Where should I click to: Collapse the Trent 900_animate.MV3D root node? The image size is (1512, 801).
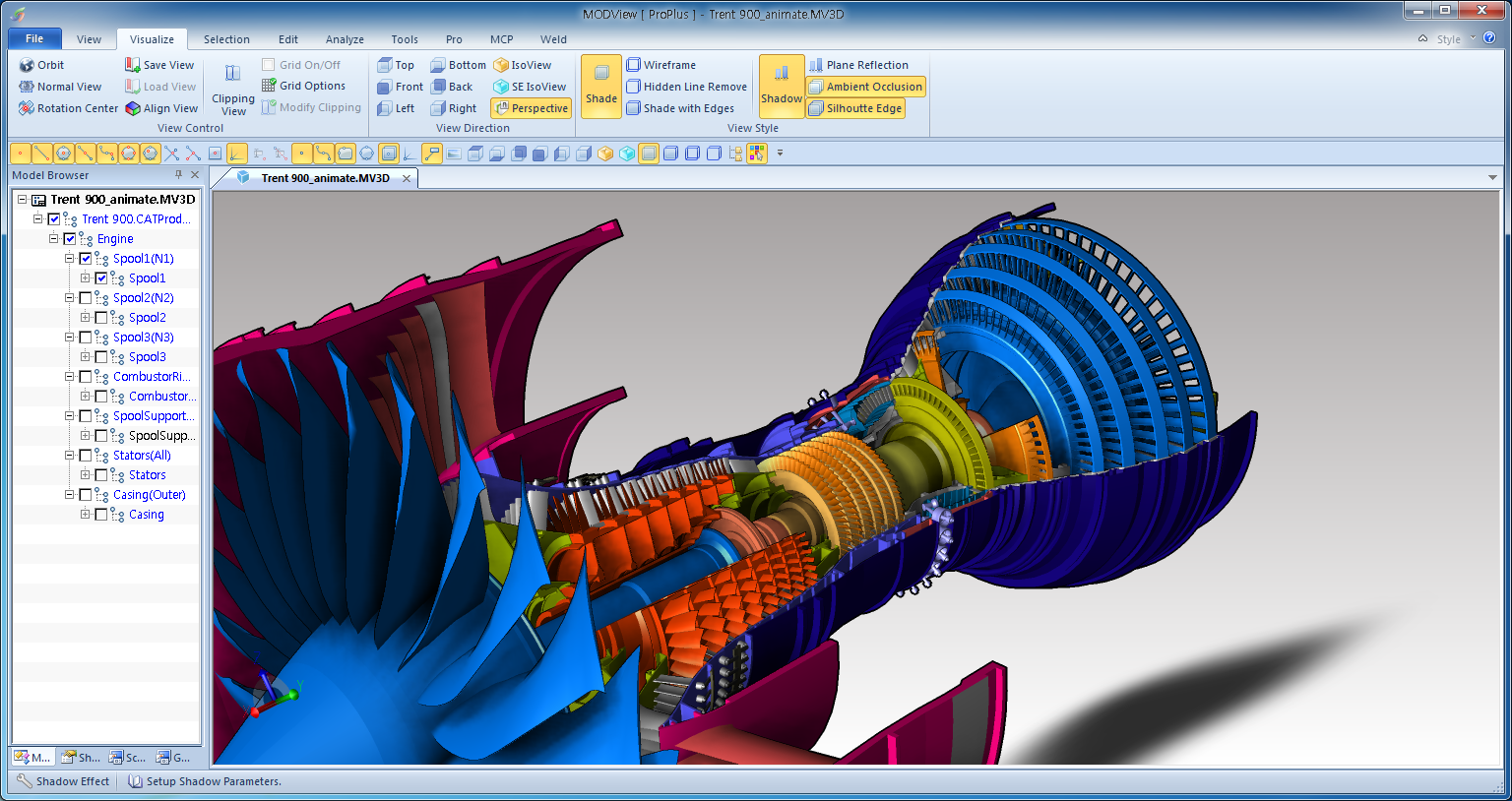22,199
